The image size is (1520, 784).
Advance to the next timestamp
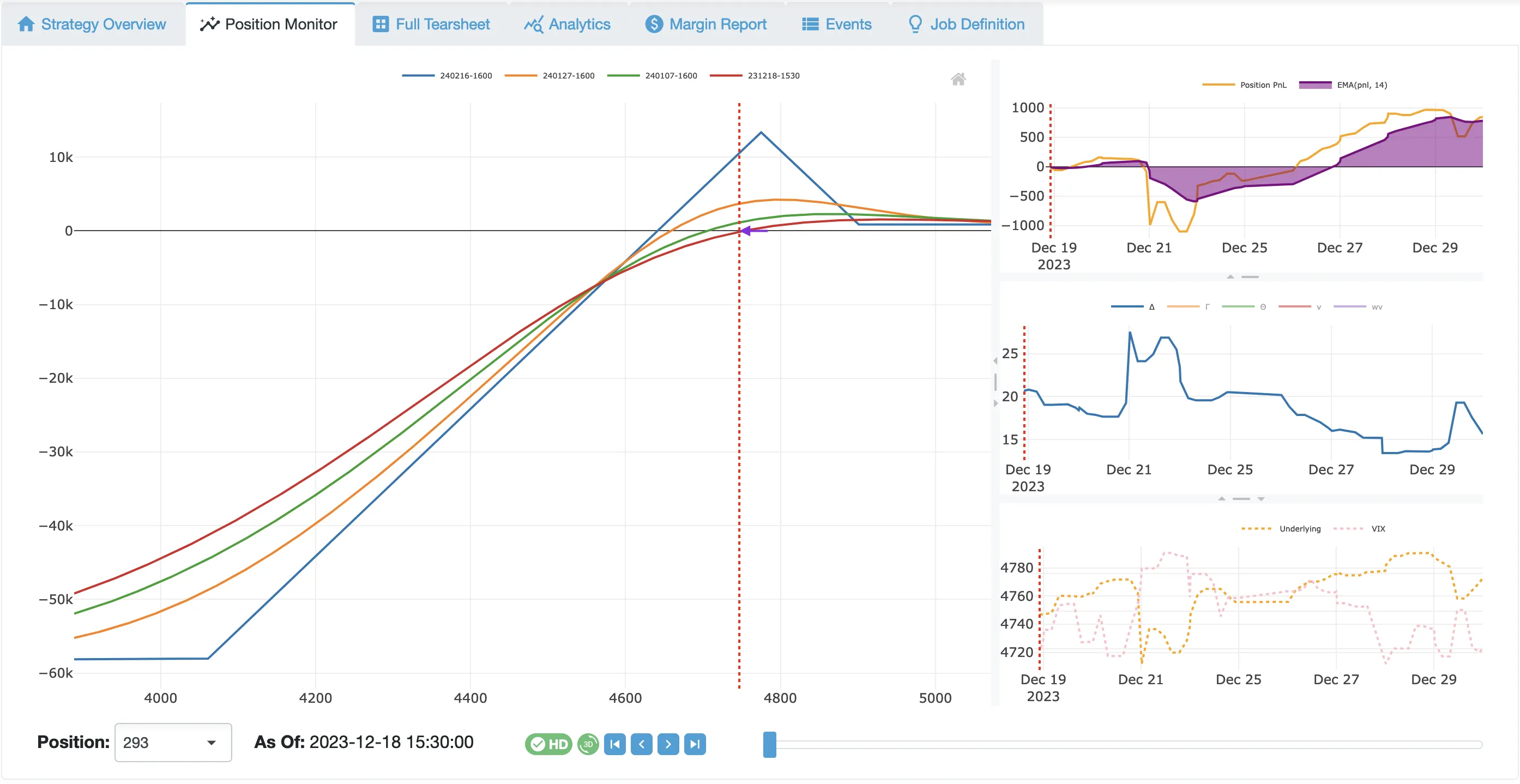click(668, 744)
